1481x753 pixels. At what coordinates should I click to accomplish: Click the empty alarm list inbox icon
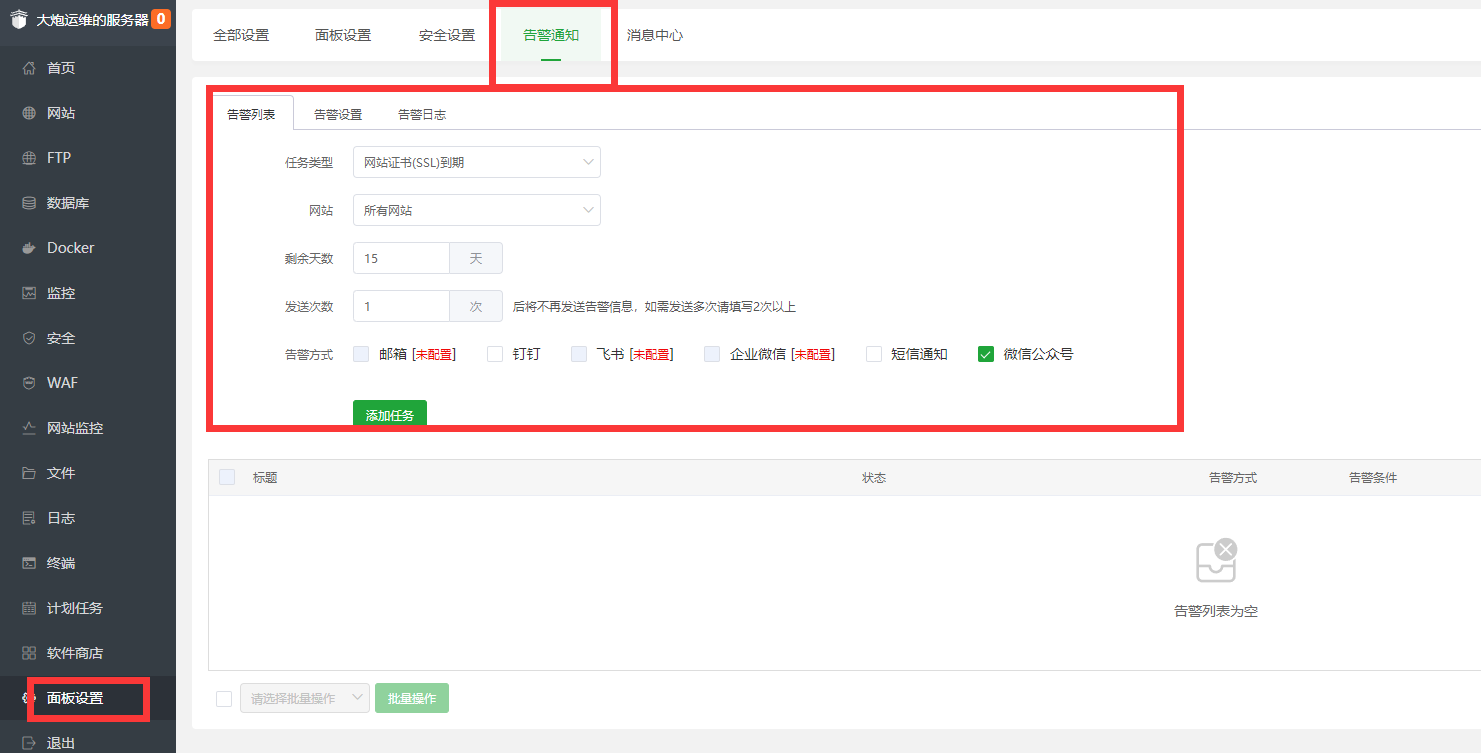1216,560
